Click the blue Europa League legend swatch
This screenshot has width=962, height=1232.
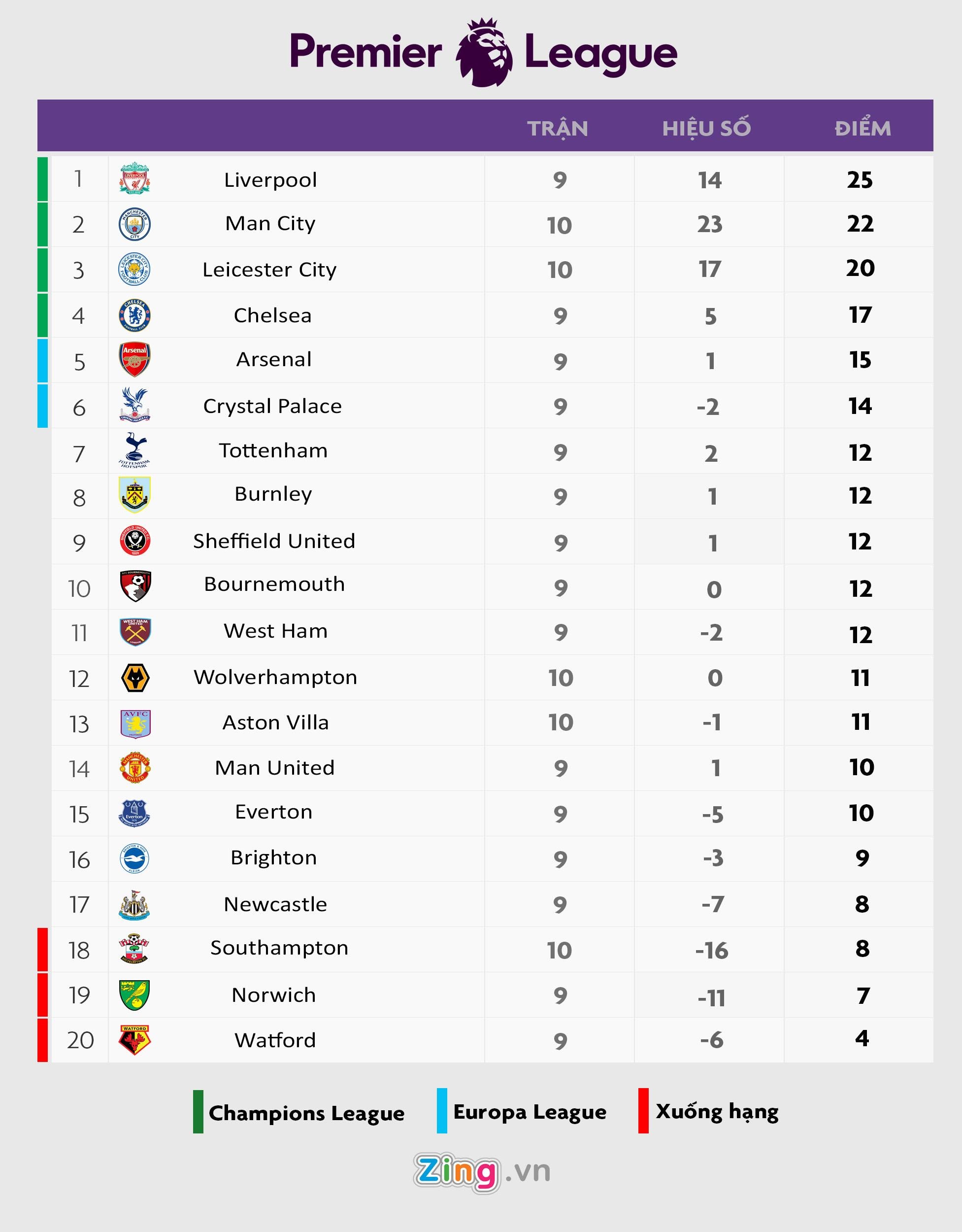coord(442,1111)
